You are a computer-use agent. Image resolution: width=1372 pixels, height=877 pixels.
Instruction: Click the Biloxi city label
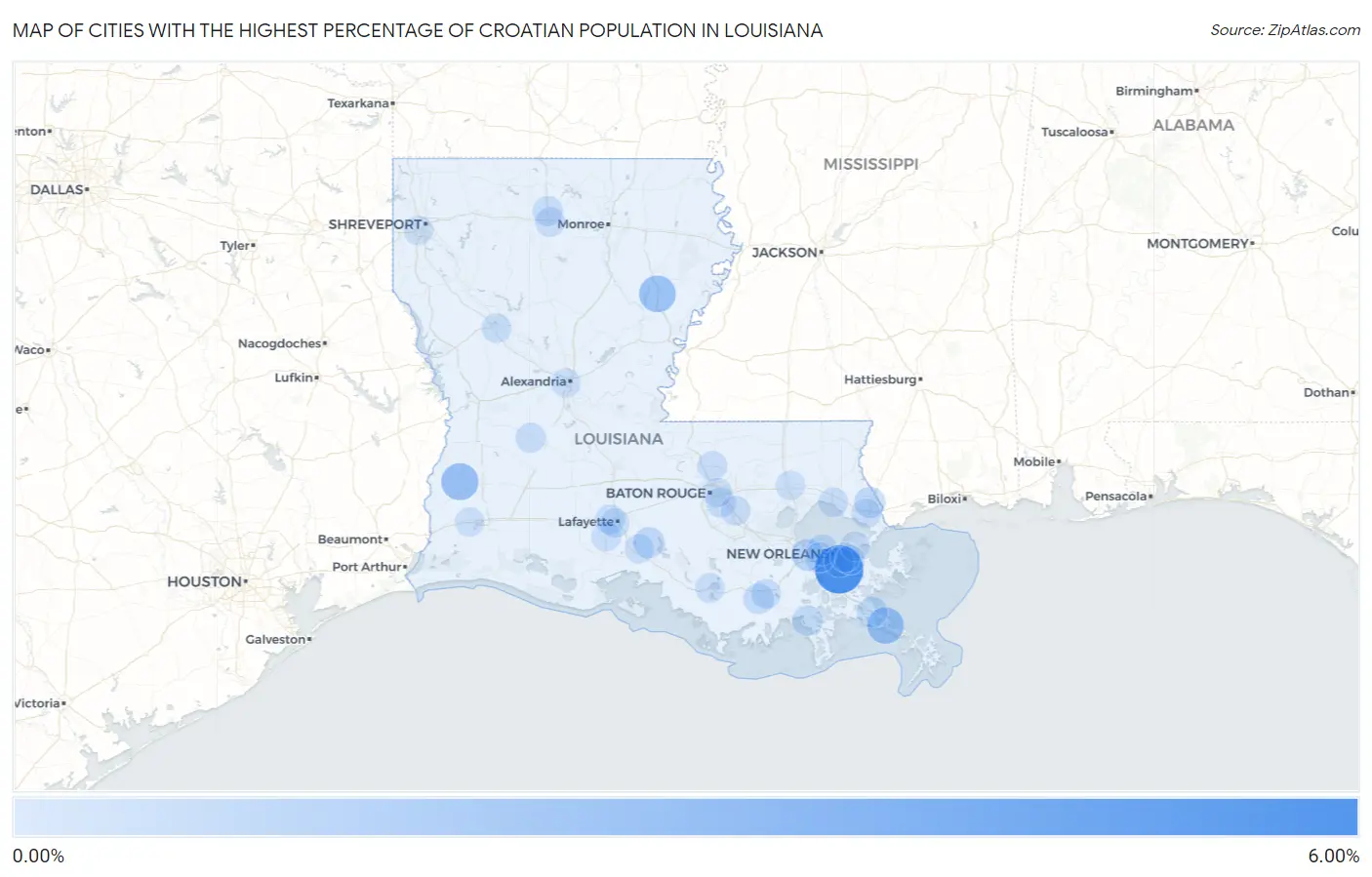(944, 499)
